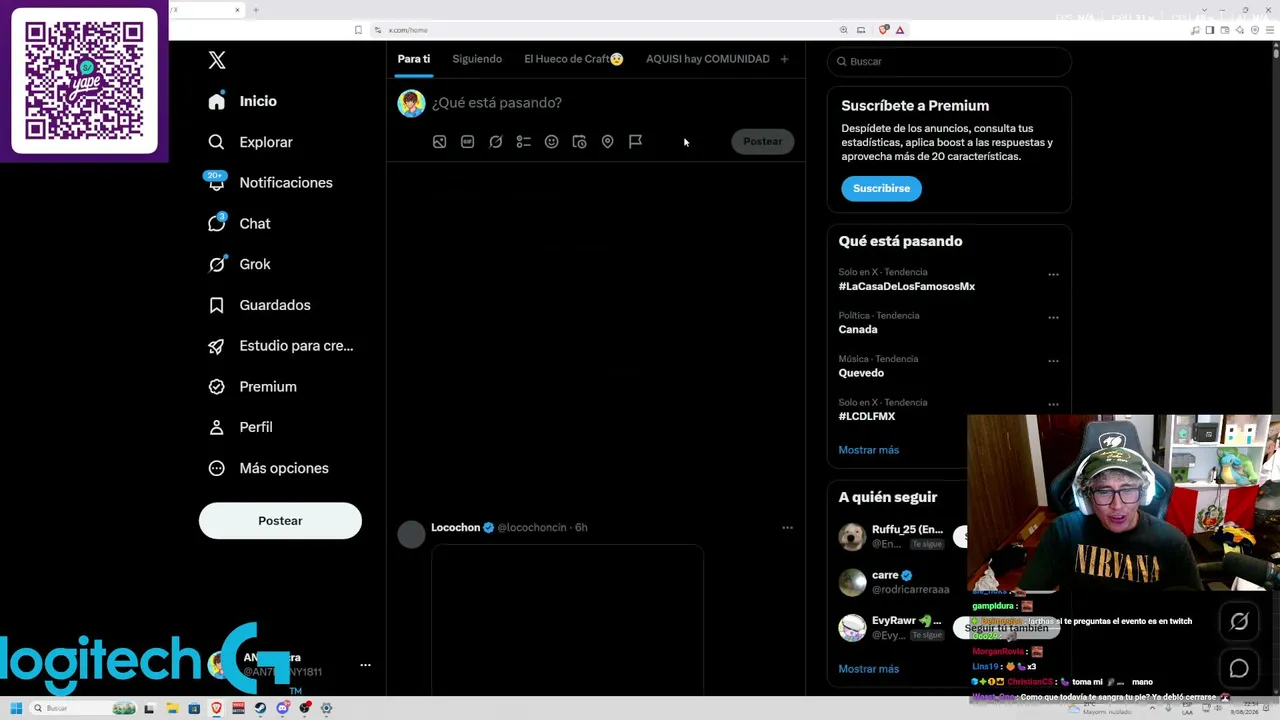Open carre suggested profile

(885, 576)
